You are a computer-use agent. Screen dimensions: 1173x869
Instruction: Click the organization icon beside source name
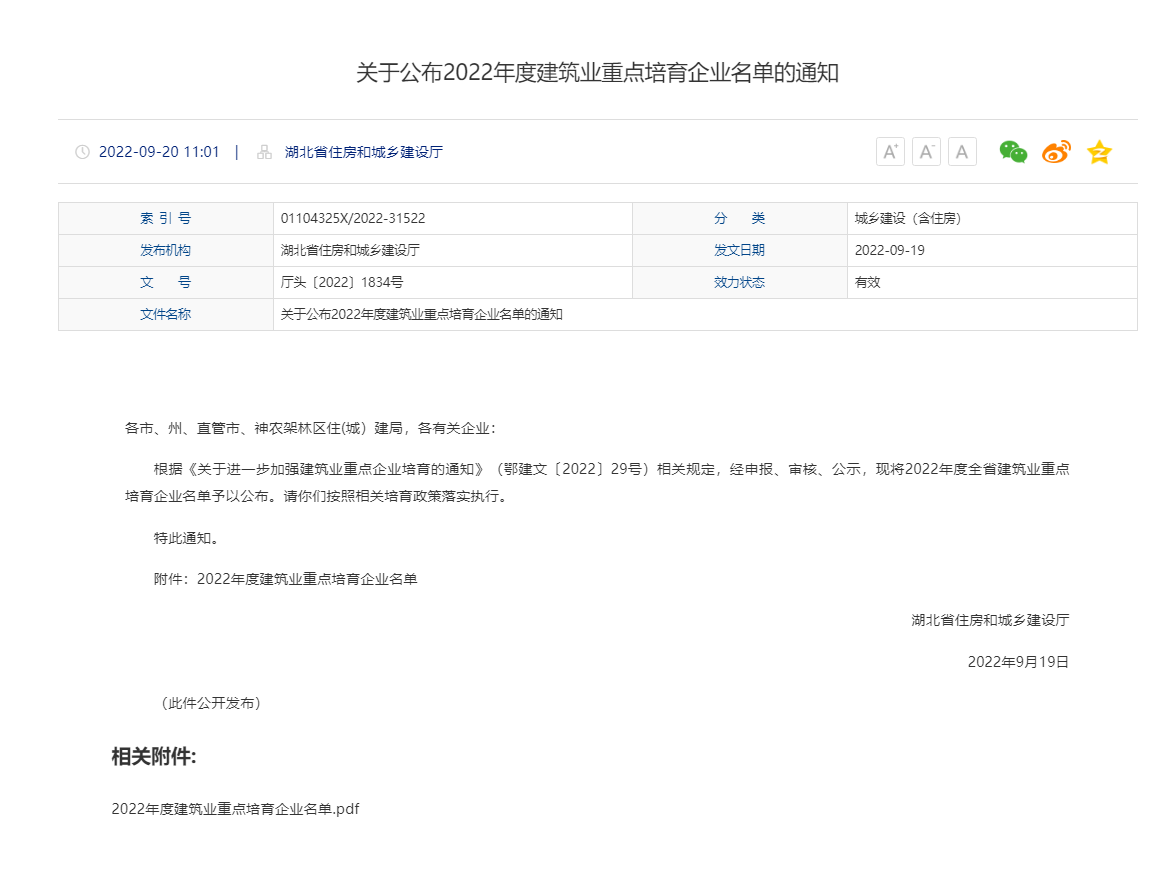pos(264,152)
